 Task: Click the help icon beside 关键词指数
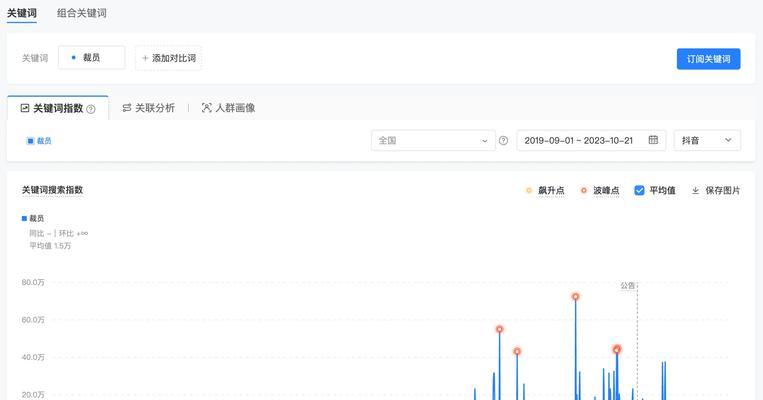(91, 109)
